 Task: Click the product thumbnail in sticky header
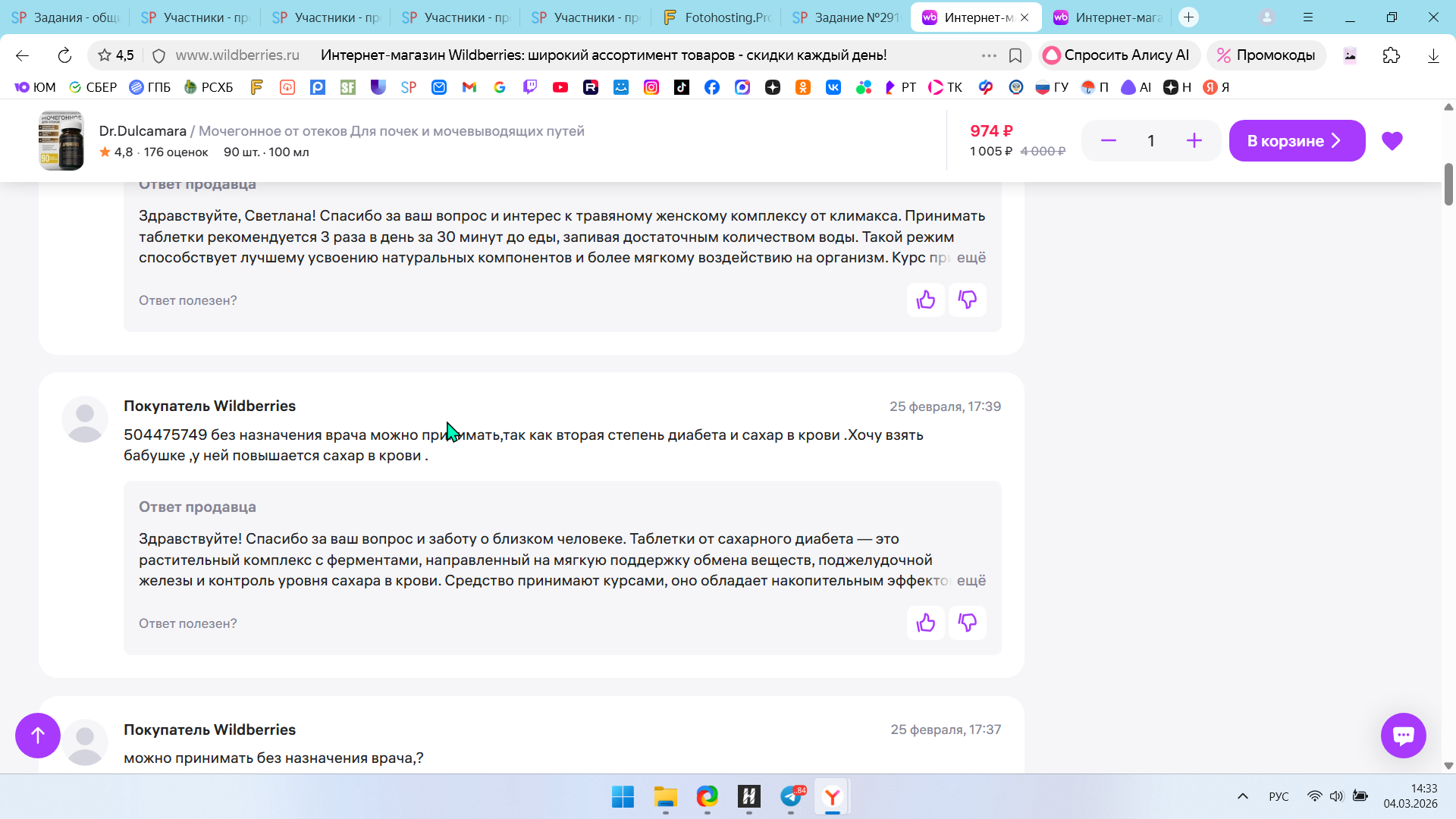pos(61,141)
